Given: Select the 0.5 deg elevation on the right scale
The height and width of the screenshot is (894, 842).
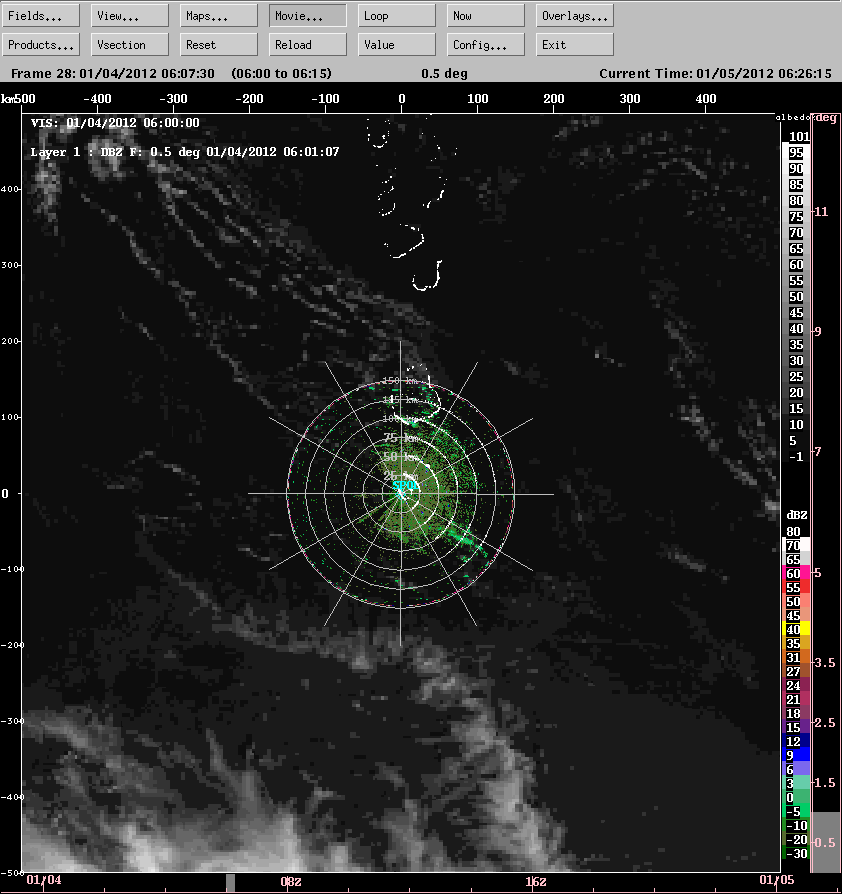Looking at the screenshot, I should tap(826, 842).
